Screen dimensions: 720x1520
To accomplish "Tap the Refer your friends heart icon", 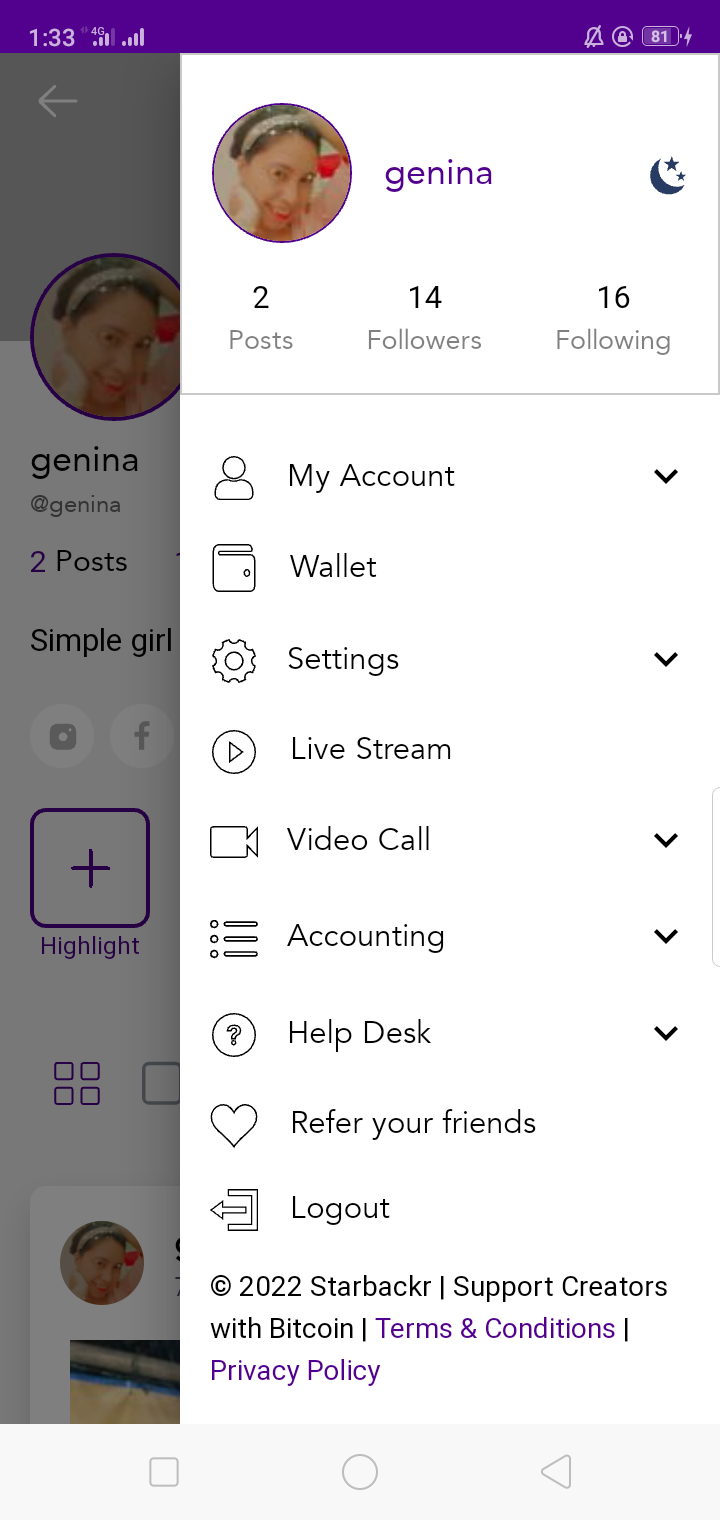I will click(x=234, y=1124).
